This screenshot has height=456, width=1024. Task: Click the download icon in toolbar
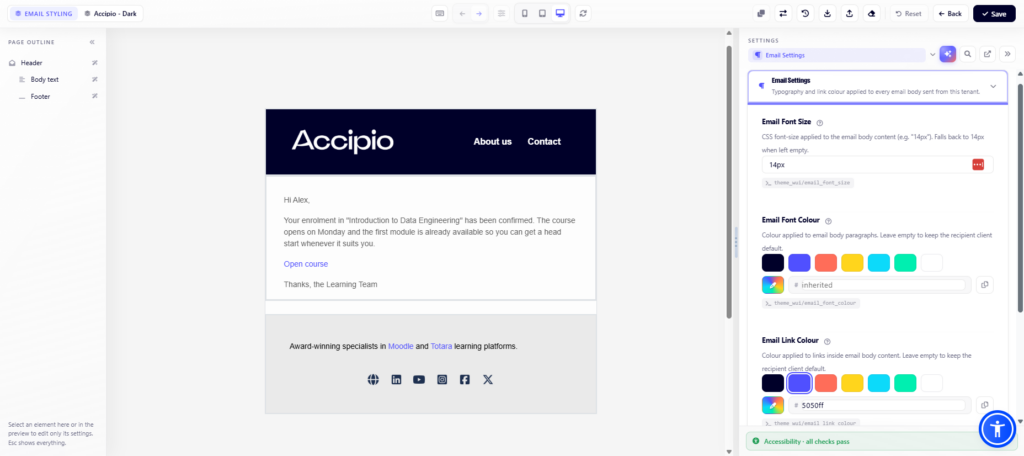827,13
